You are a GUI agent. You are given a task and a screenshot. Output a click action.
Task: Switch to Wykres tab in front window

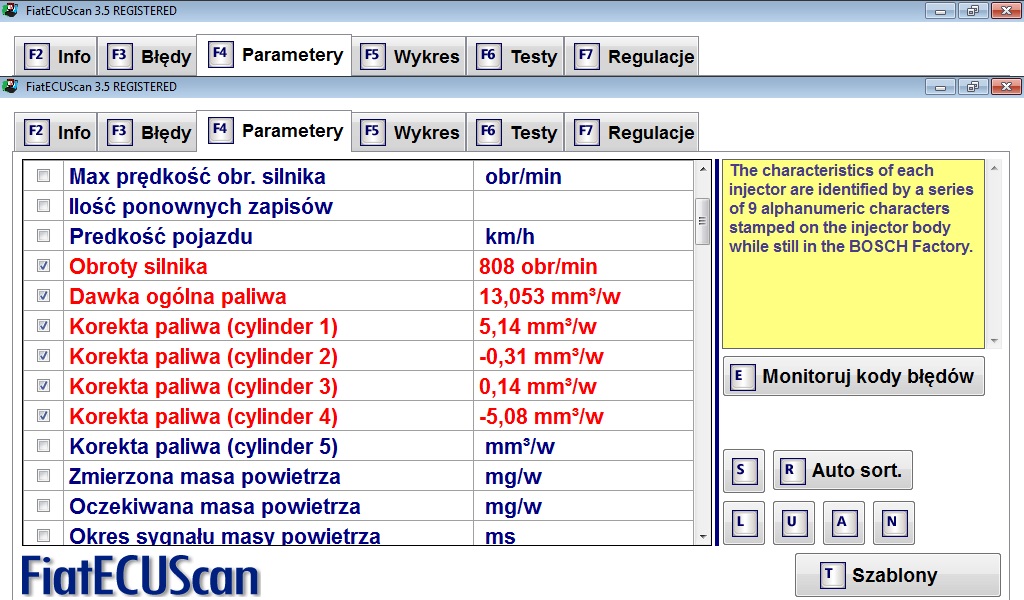[409, 132]
